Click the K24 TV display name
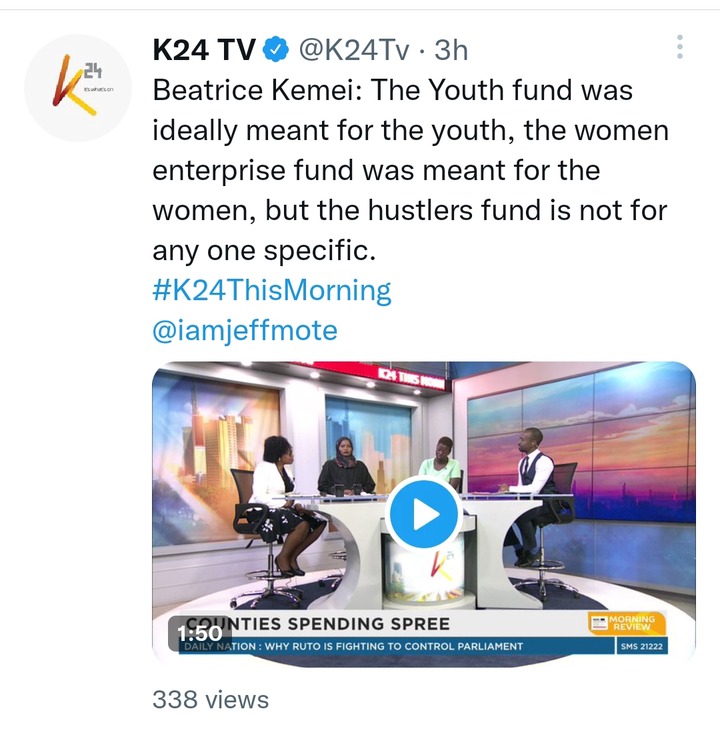This screenshot has width=720, height=729. click(204, 50)
